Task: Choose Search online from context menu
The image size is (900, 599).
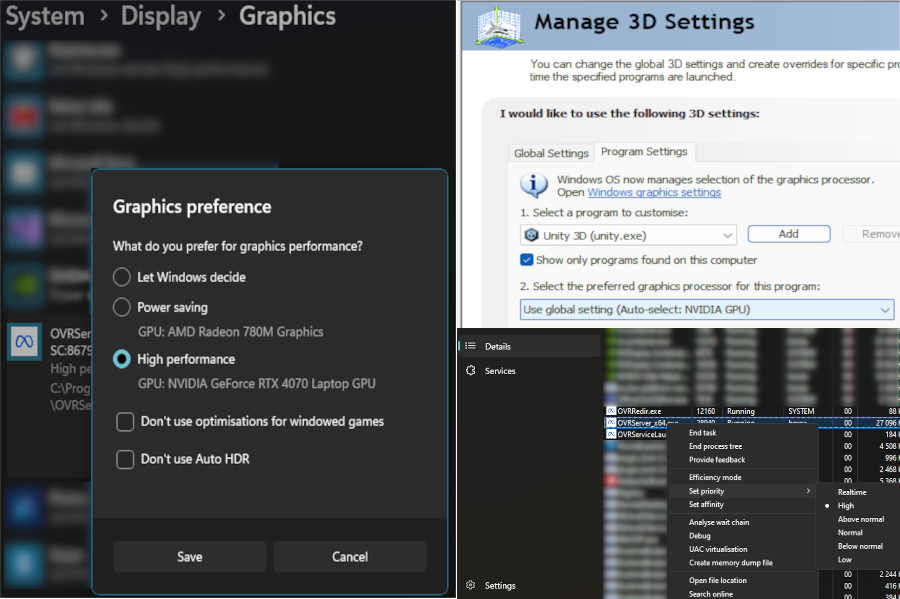Action: (711, 594)
